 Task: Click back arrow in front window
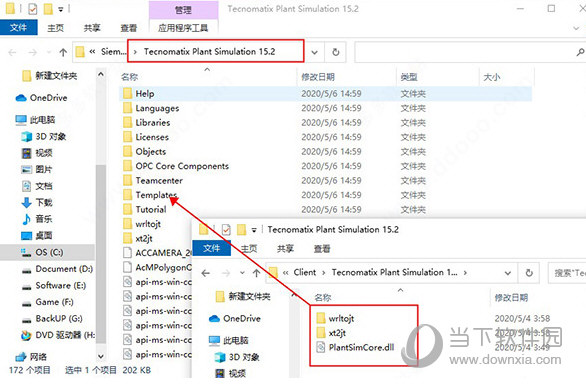pos(206,273)
